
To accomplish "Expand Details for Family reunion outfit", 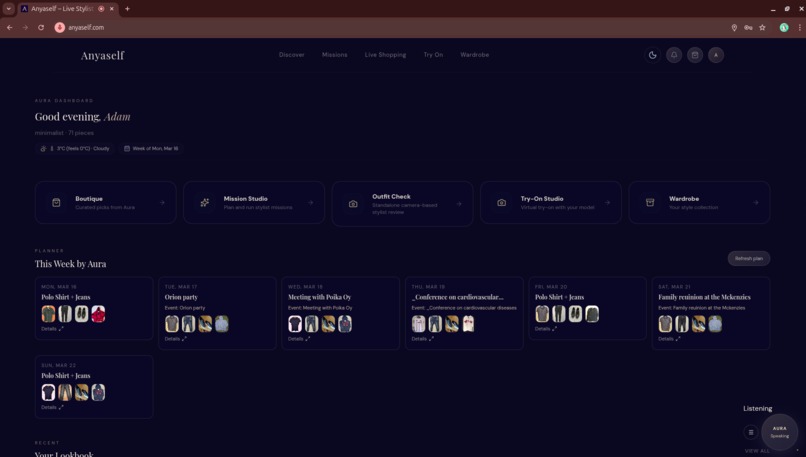I will click(669, 339).
